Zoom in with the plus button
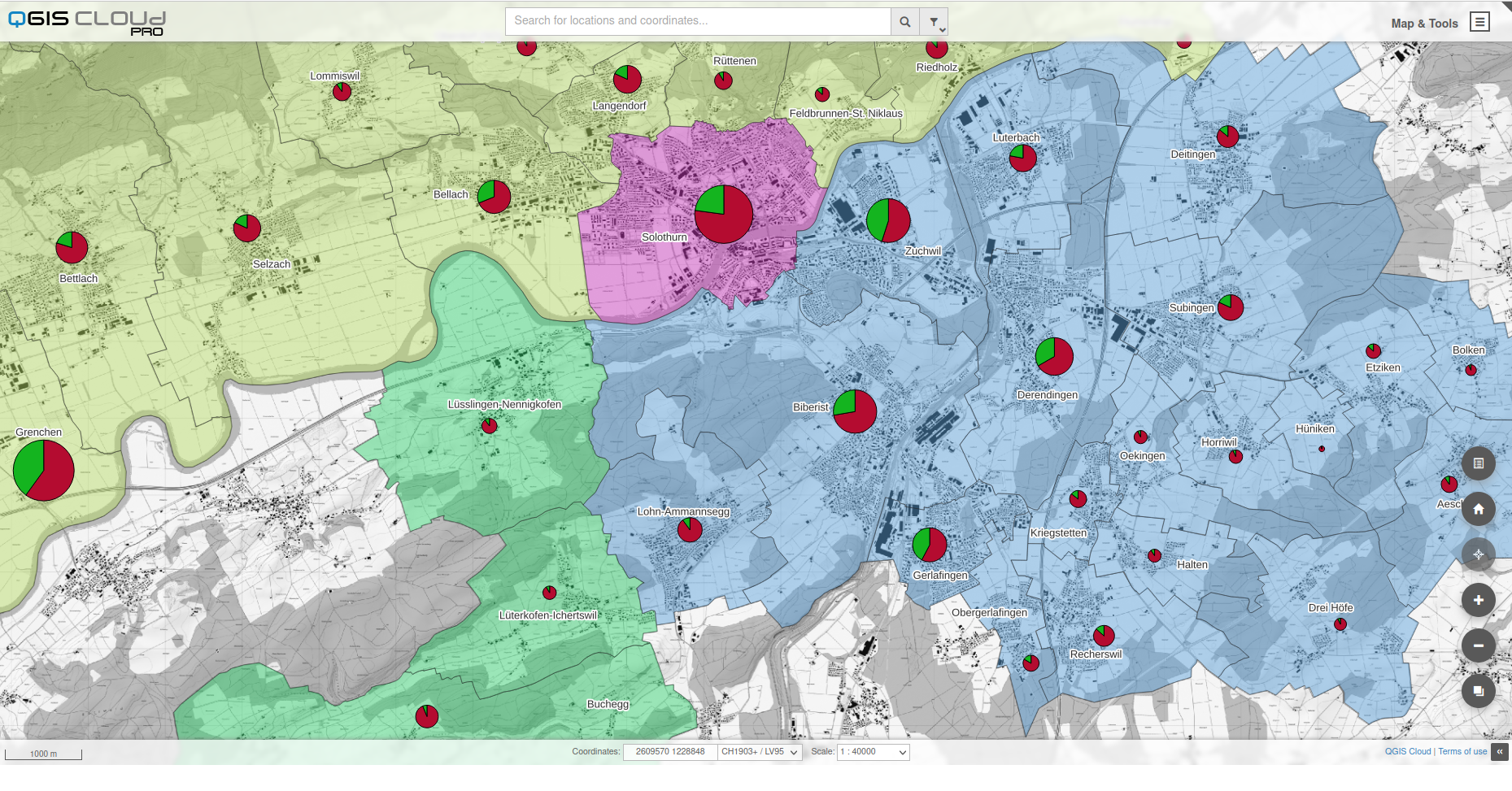The height and width of the screenshot is (791, 1512). 1478,600
